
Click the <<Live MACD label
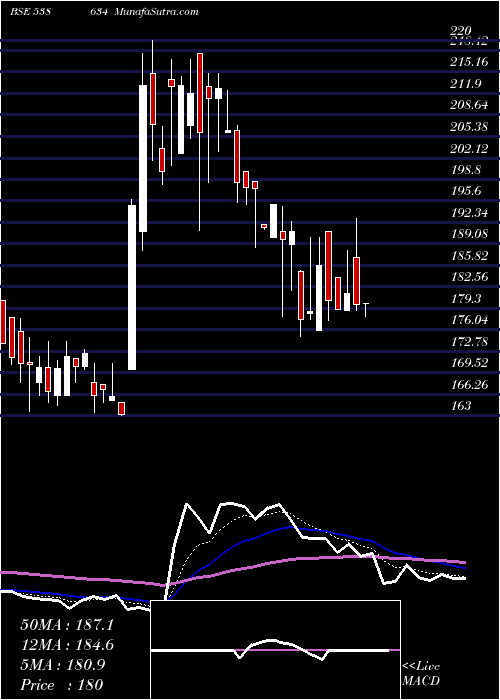(421, 673)
